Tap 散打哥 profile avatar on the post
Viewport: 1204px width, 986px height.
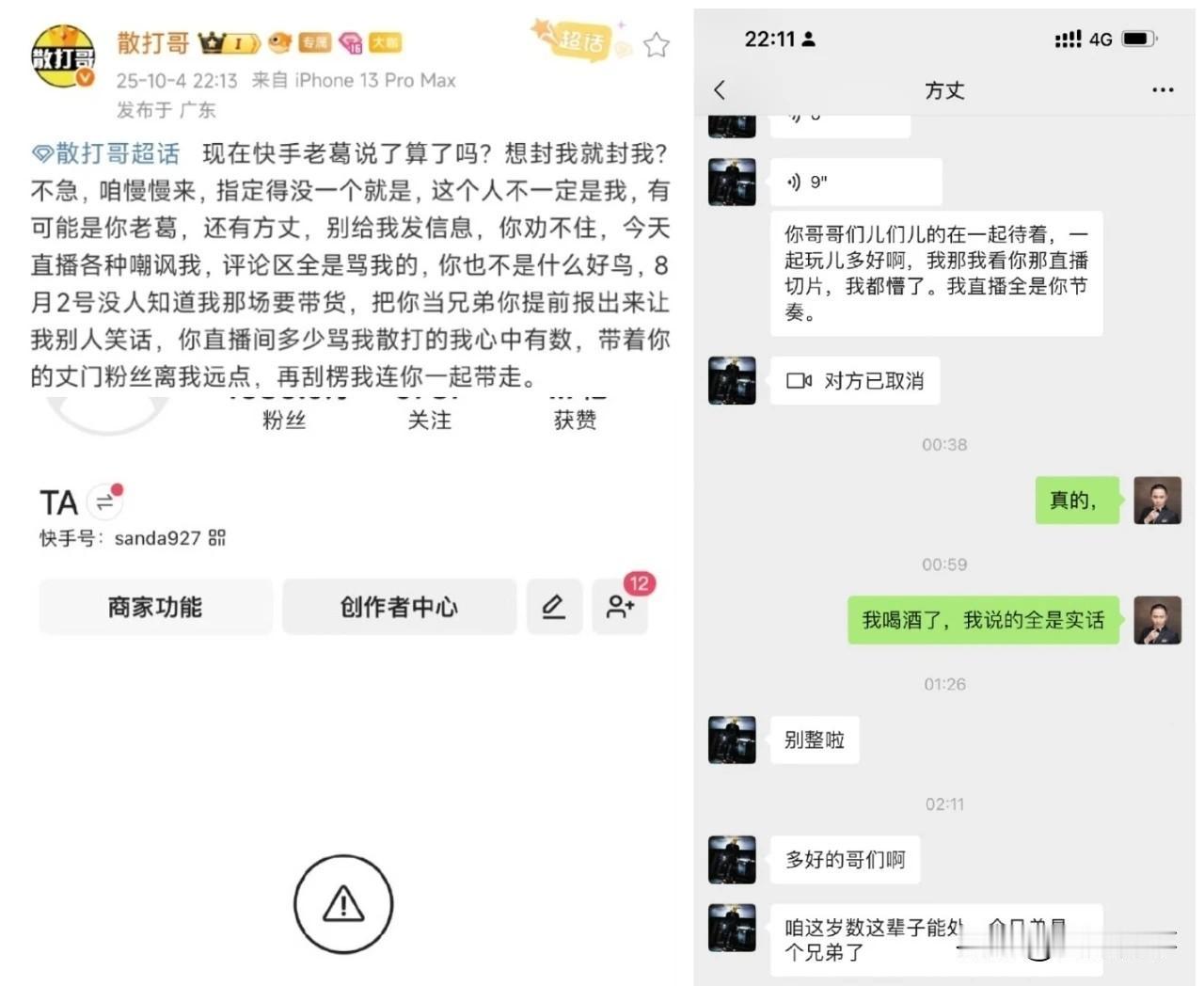click(63, 56)
